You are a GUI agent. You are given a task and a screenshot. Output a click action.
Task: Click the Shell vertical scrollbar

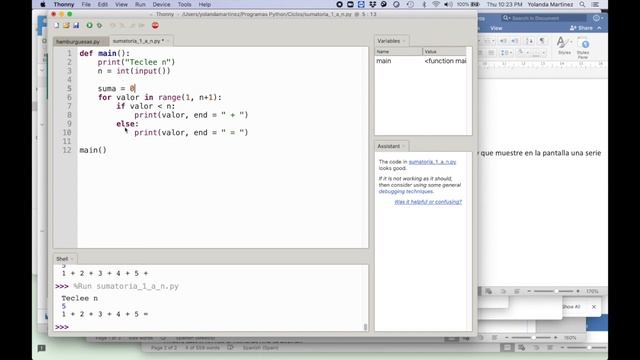[365, 327]
